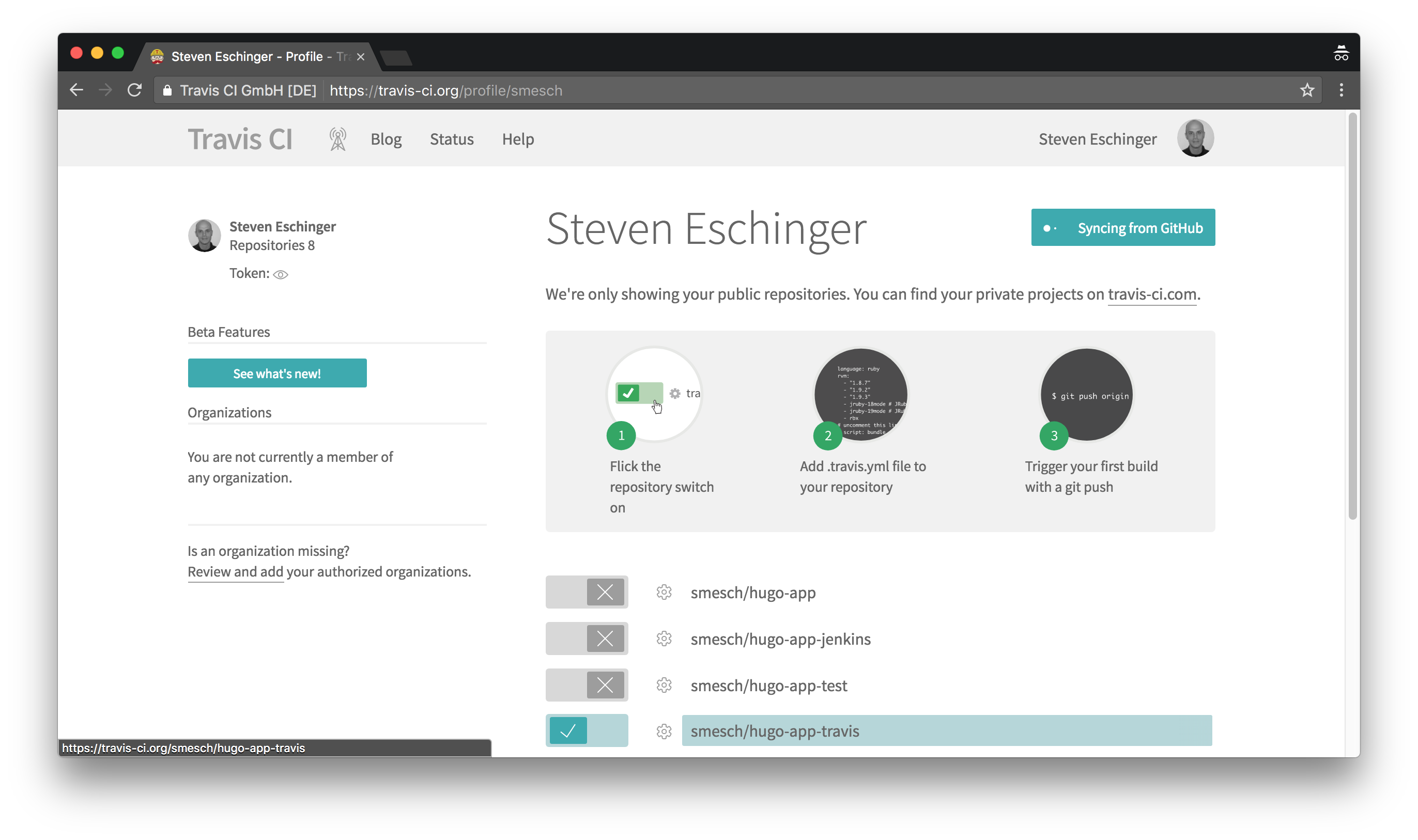Click the Travis CI antenna/radar logo icon

click(x=338, y=139)
